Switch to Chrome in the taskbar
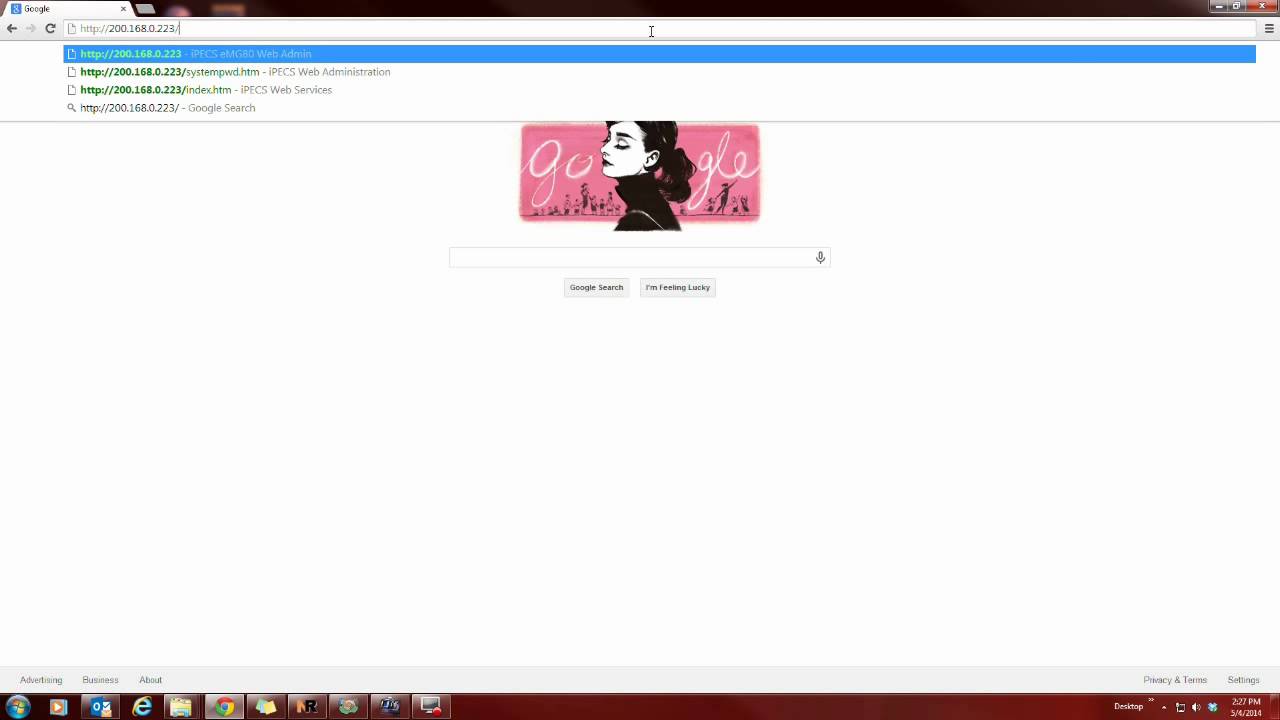Viewport: 1280px width, 720px height. point(224,707)
